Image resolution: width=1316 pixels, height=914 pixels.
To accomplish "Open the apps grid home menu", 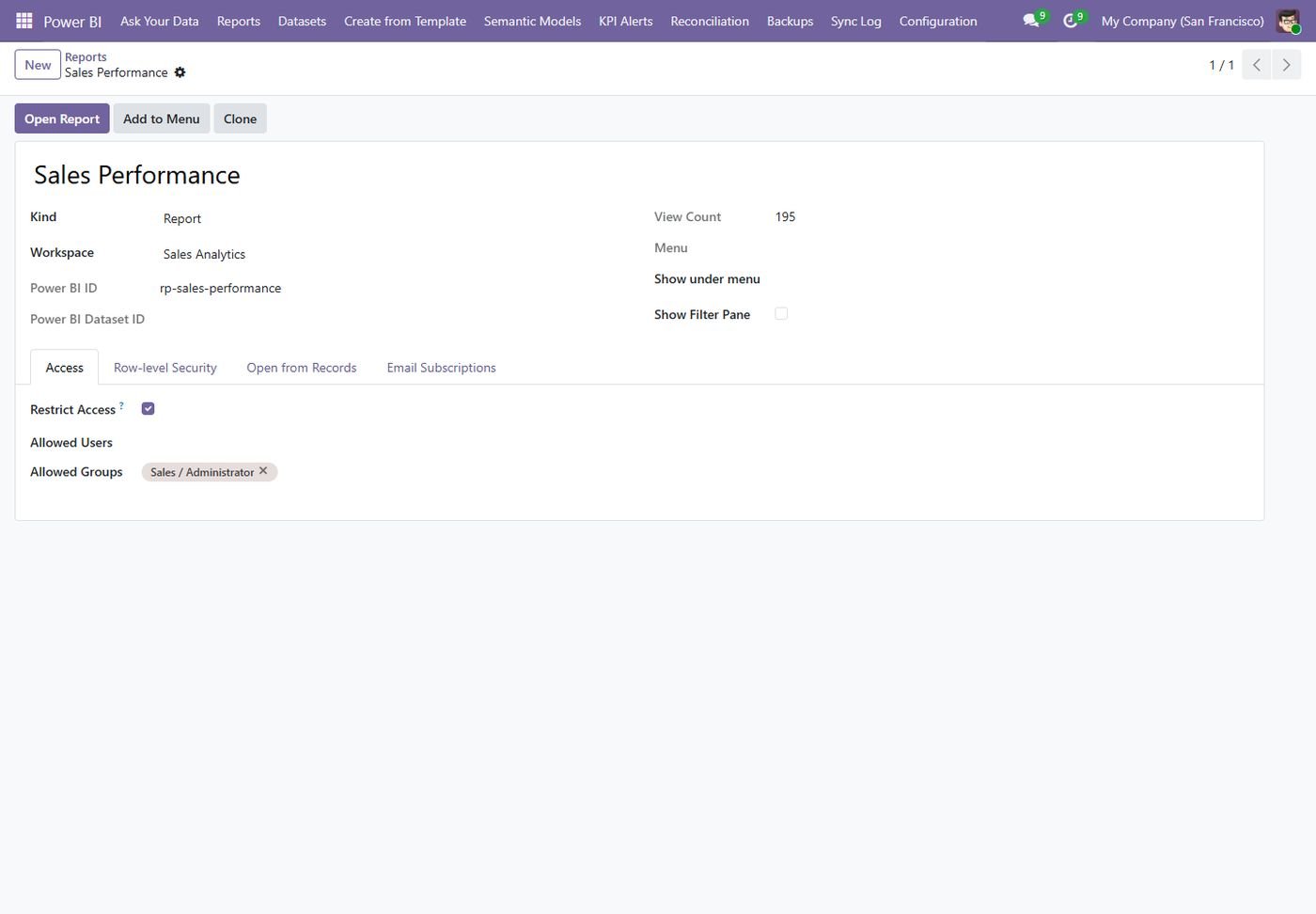I will 23,21.
